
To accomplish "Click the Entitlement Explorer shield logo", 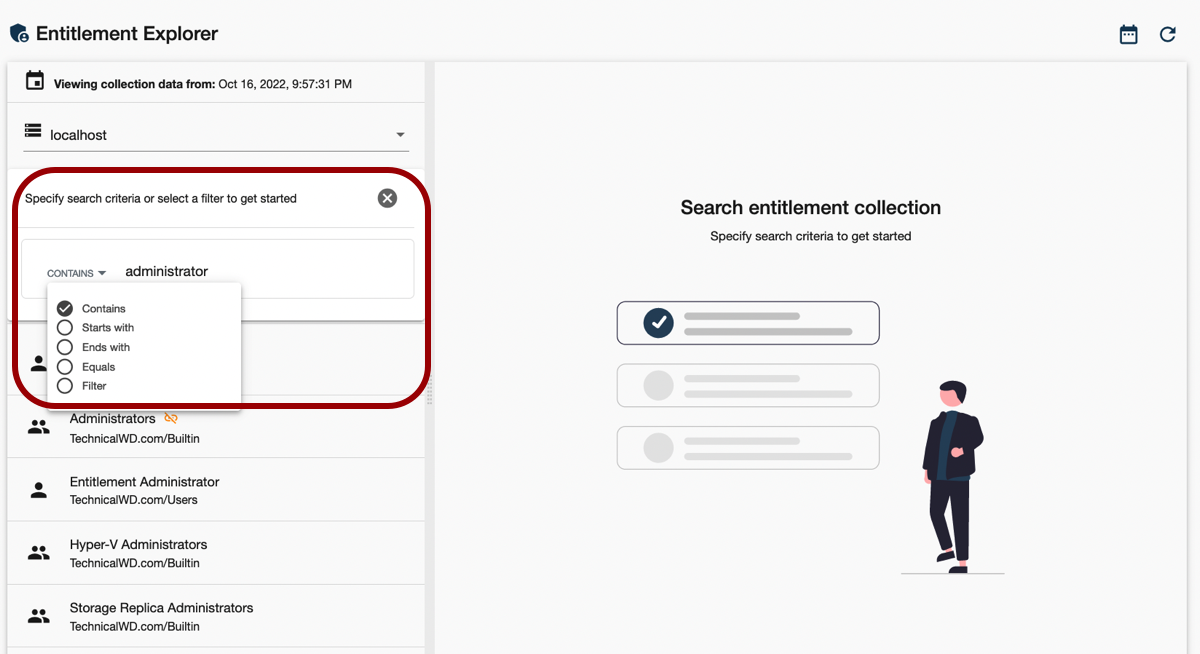I will 19,34.
